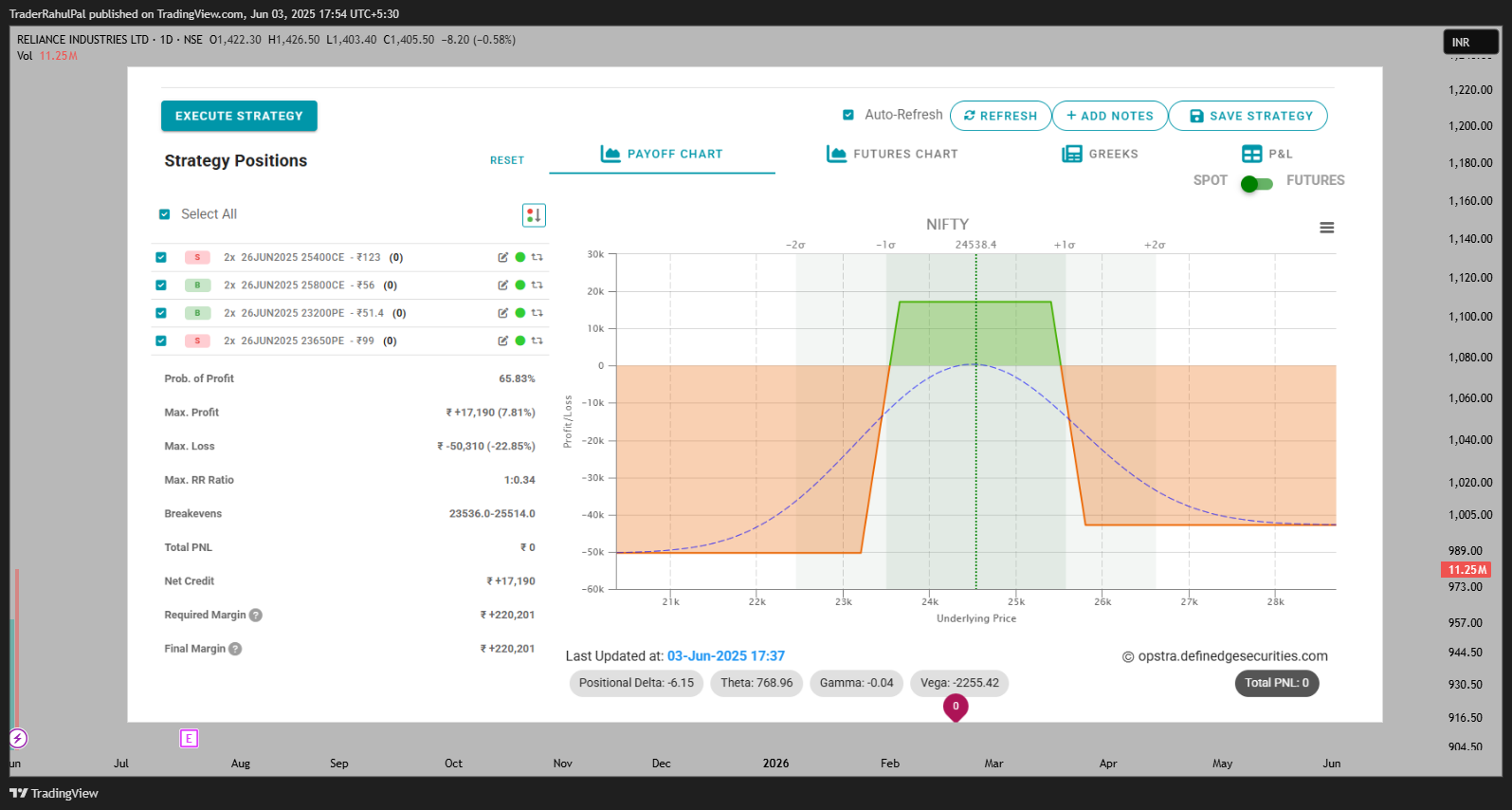Click the Save Strategy button
The height and width of the screenshot is (810, 1512).
1248,116
